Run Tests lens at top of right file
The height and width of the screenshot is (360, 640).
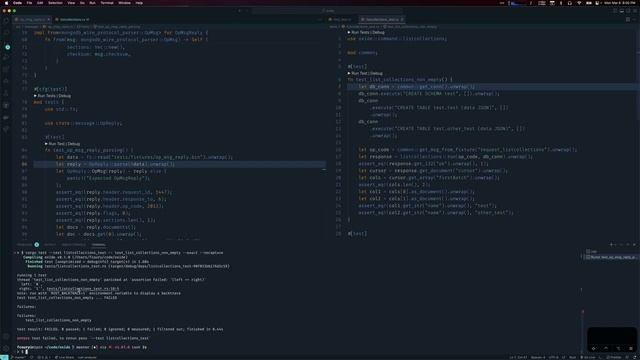click(x=360, y=32)
